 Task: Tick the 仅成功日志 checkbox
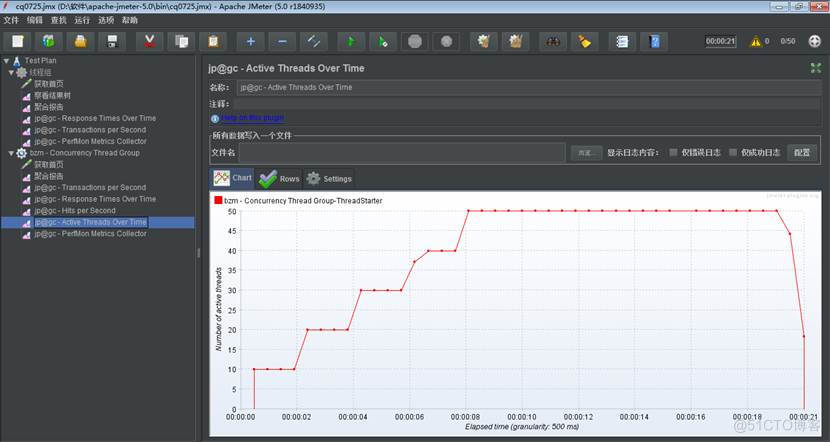733,153
